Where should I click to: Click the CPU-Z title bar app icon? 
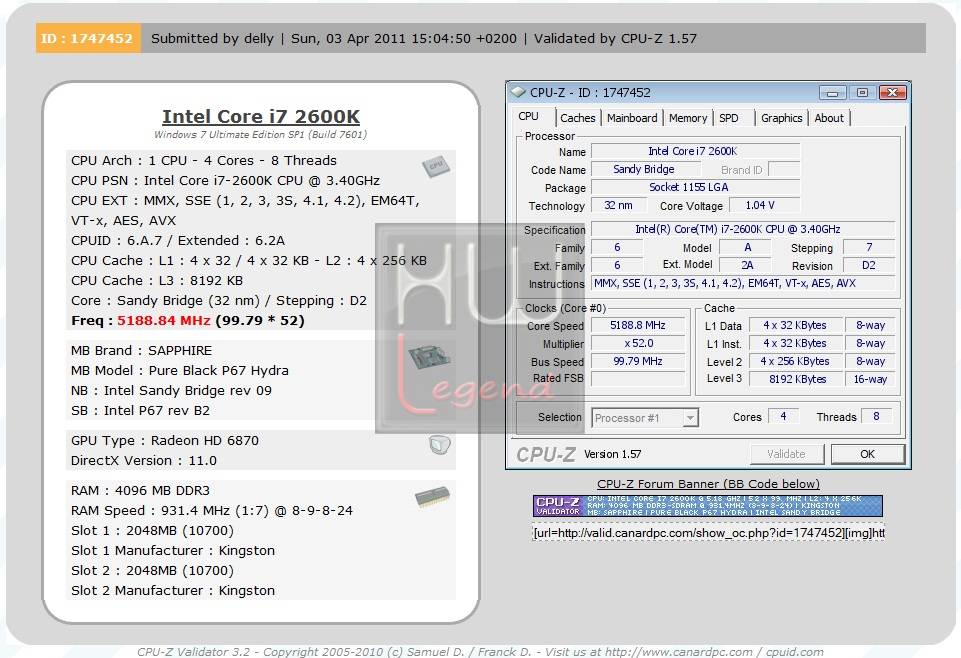pos(518,93)
